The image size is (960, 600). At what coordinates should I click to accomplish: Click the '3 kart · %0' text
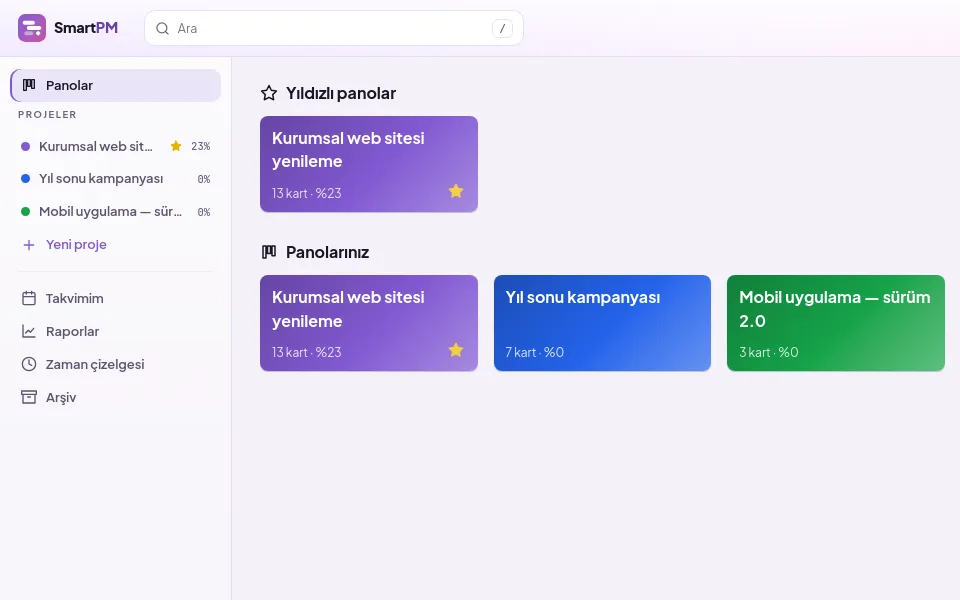(768, 352)
